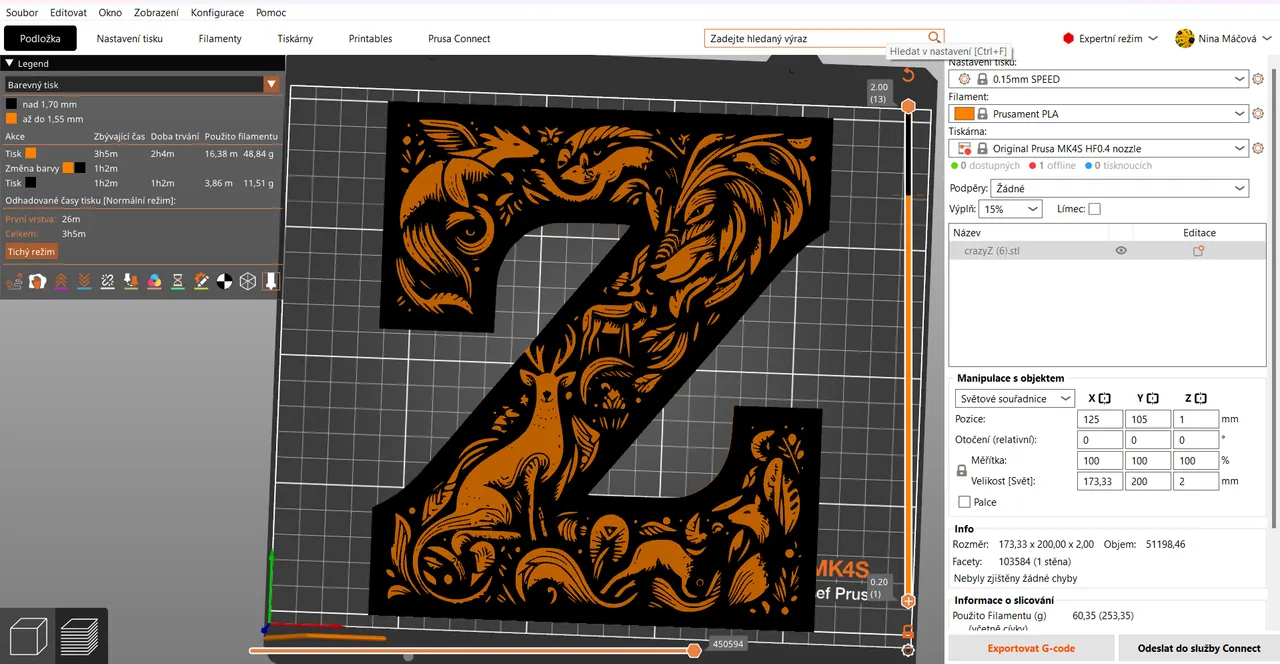Toggle pause print markers via the hourglass icon

point(178,281)
